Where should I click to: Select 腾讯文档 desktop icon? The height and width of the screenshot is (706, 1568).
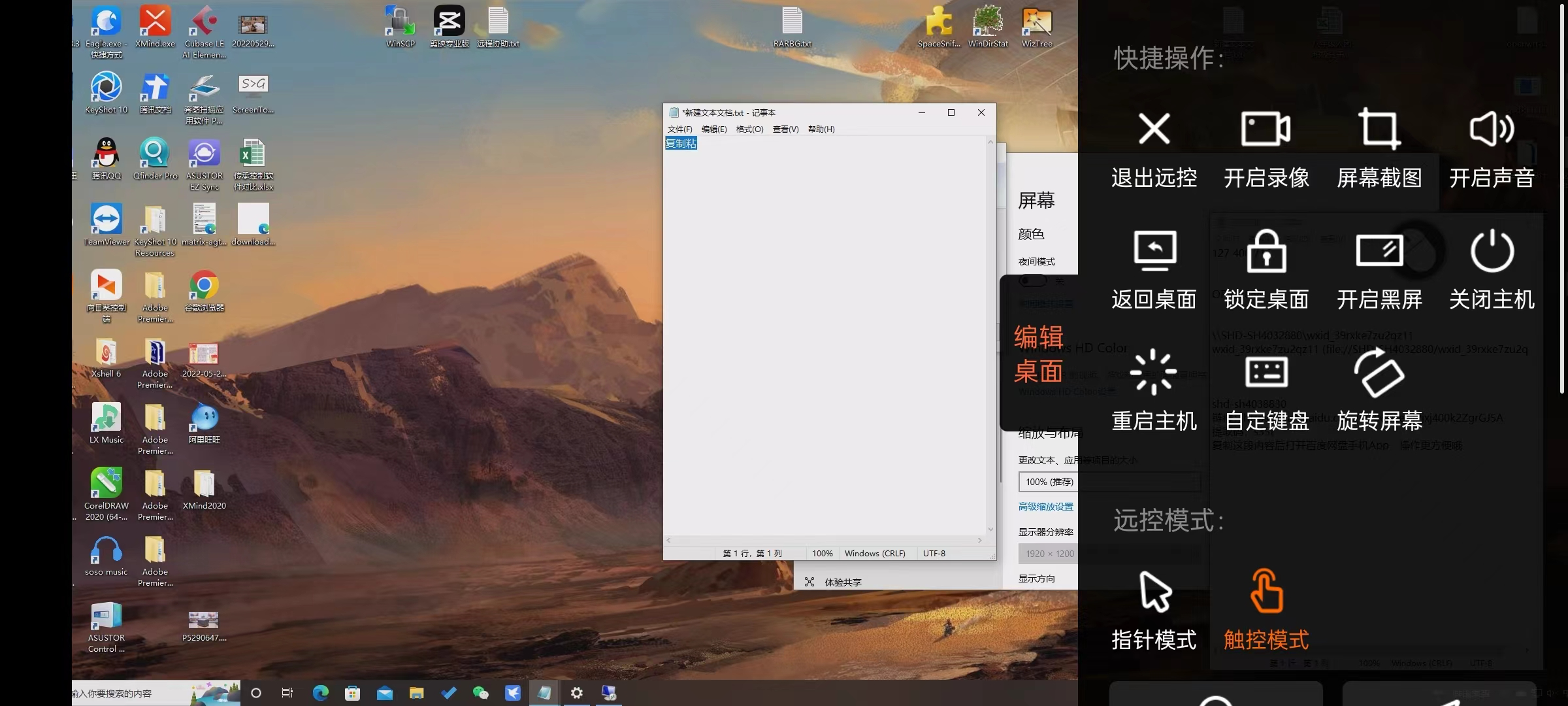[155, 93]
